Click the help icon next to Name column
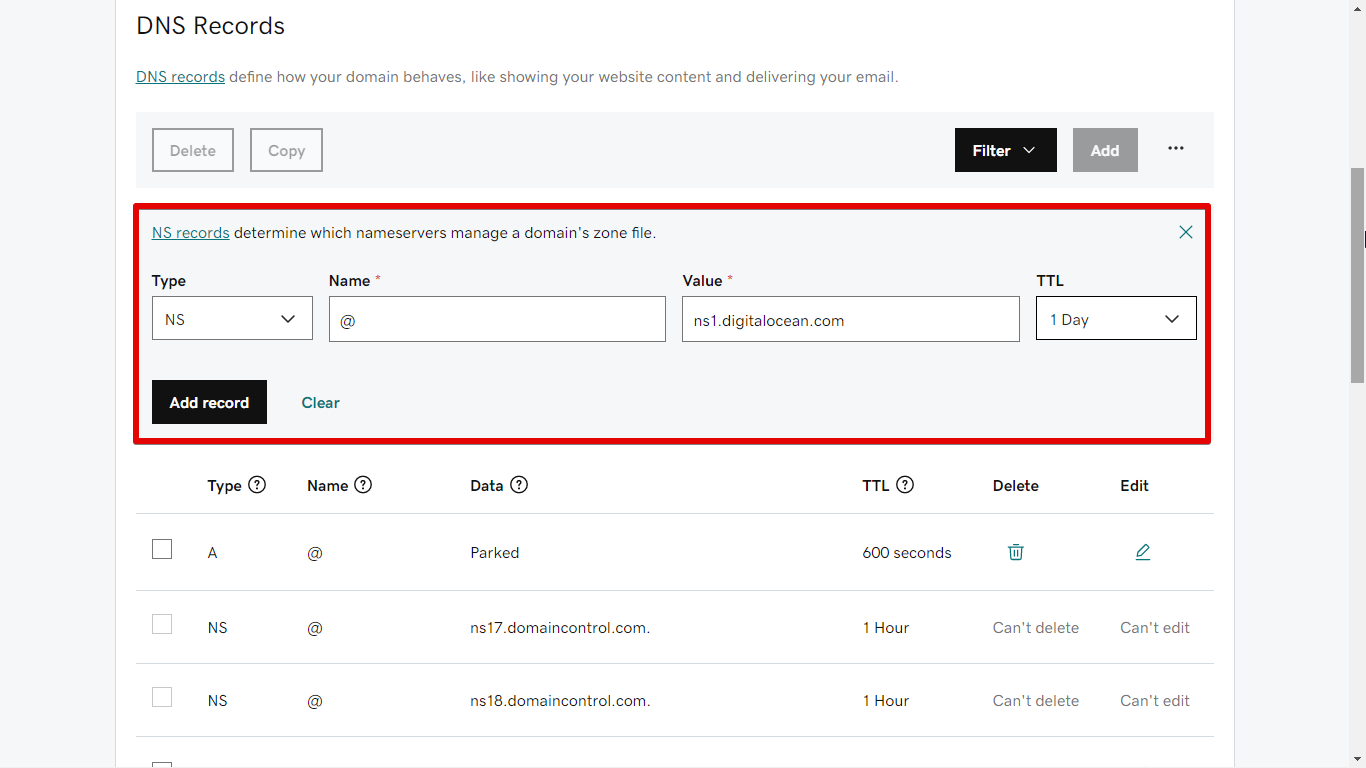Image resolution: width=1366 pixels, height=768 pixels. [363, 485]
